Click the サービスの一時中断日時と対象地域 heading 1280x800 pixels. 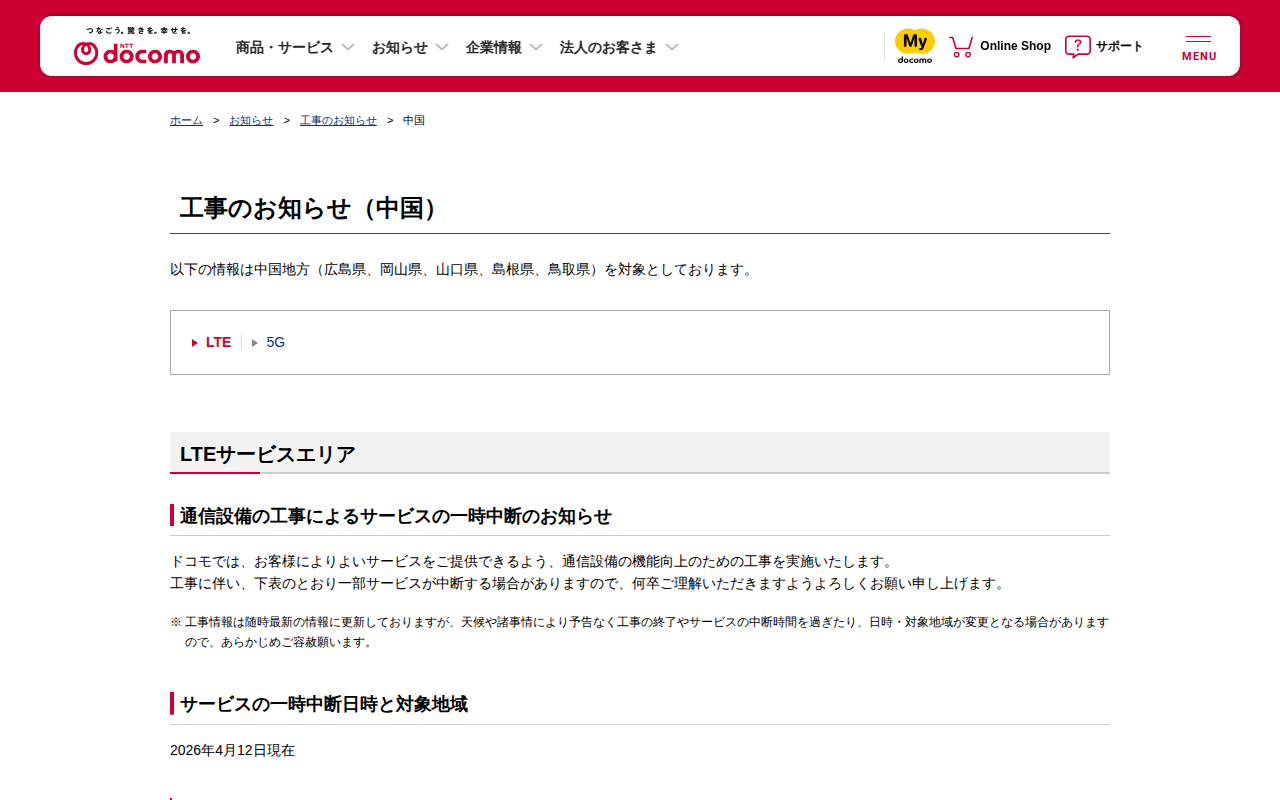coord(324,704)
